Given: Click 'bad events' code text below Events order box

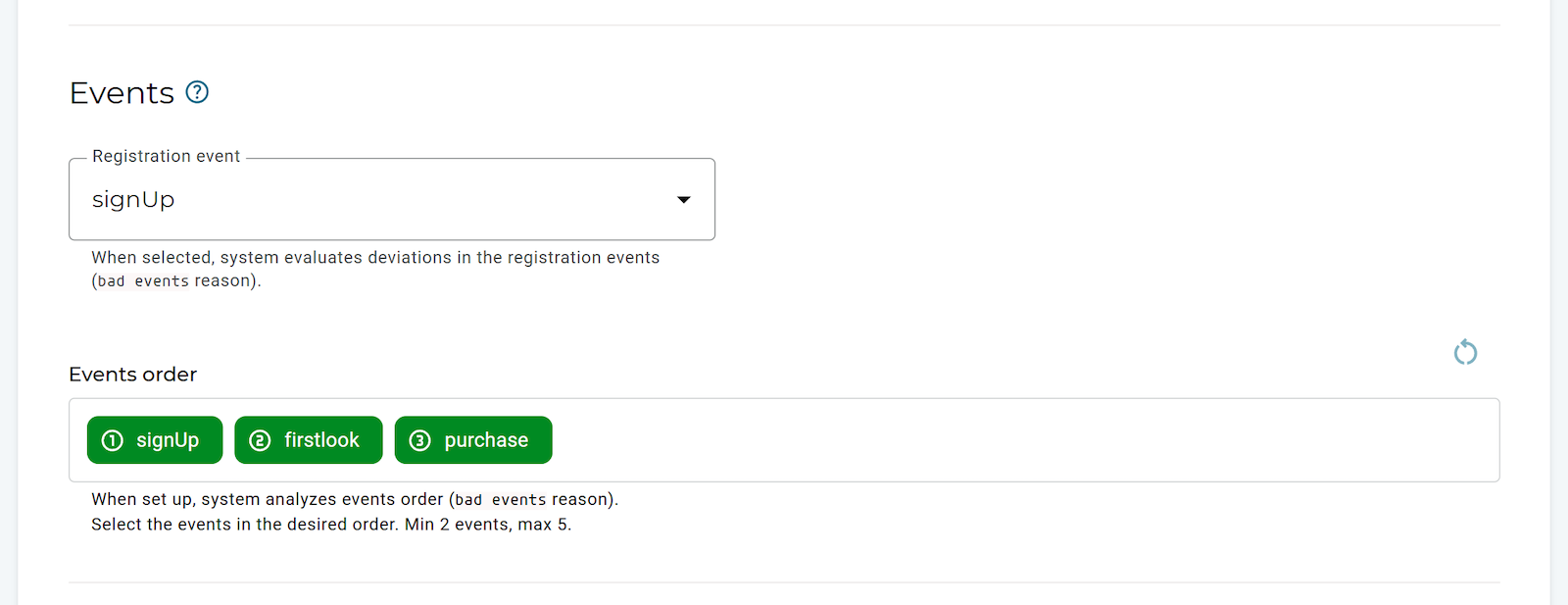Looking at the screenshot, I should [x=501, y=500].
